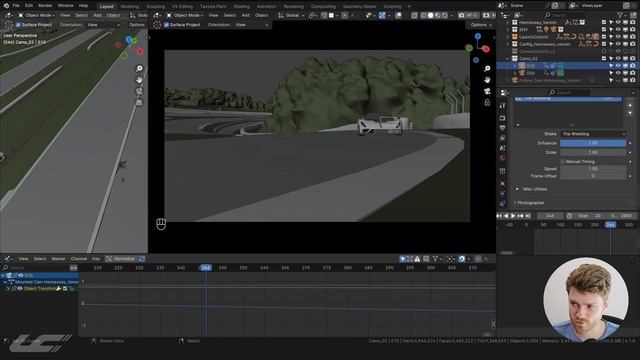Switch to Geometry Nodes workspace tab

pyautogui.click(x=359, y=7)
